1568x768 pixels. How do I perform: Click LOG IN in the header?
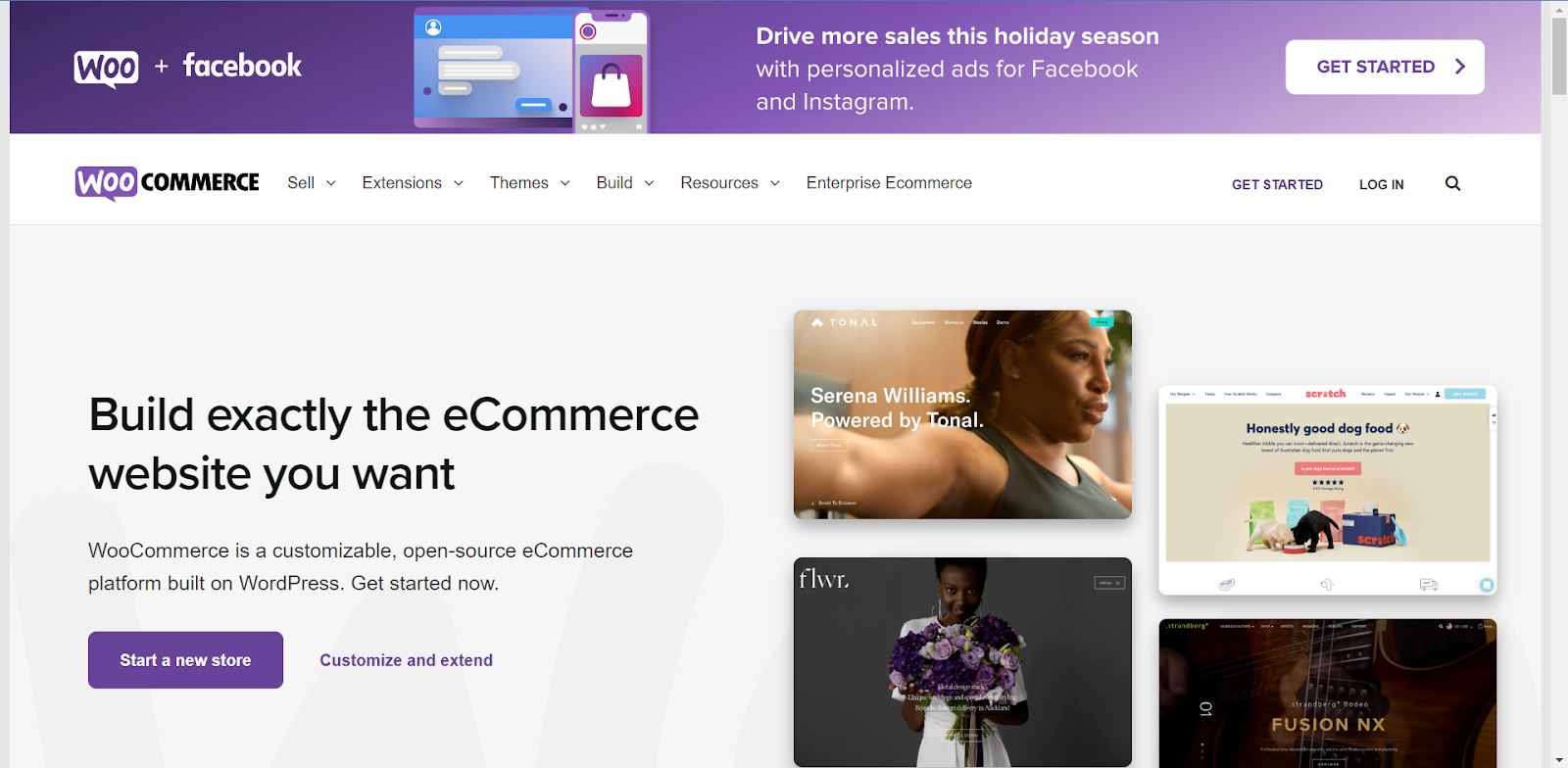click(x=1381, y=184)
